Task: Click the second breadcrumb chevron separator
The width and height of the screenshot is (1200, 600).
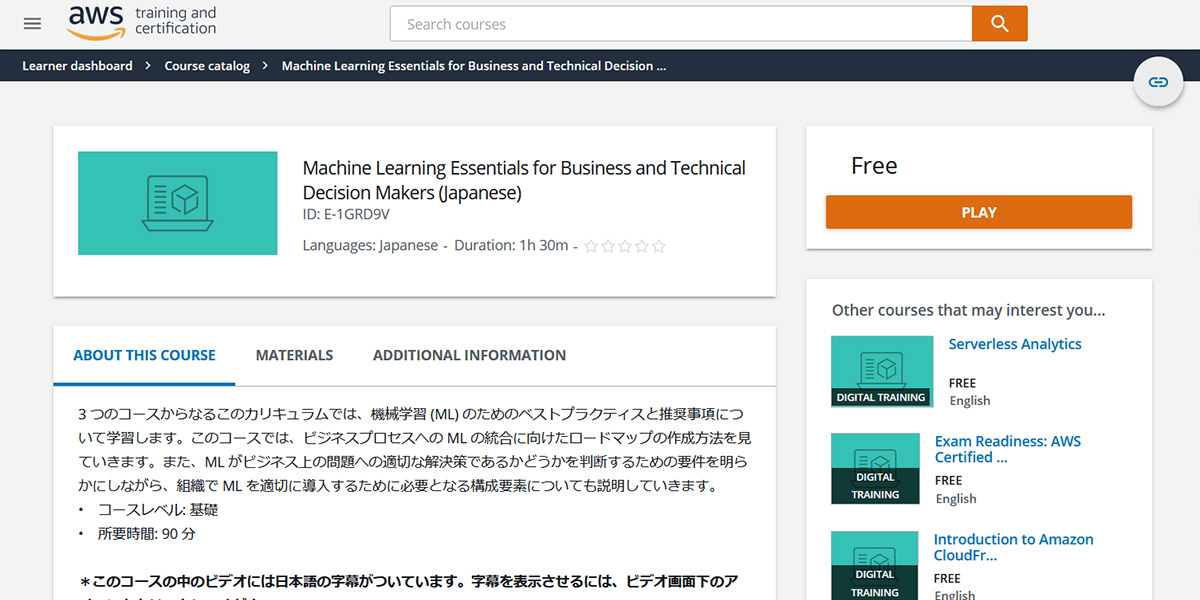Action: 266,66
